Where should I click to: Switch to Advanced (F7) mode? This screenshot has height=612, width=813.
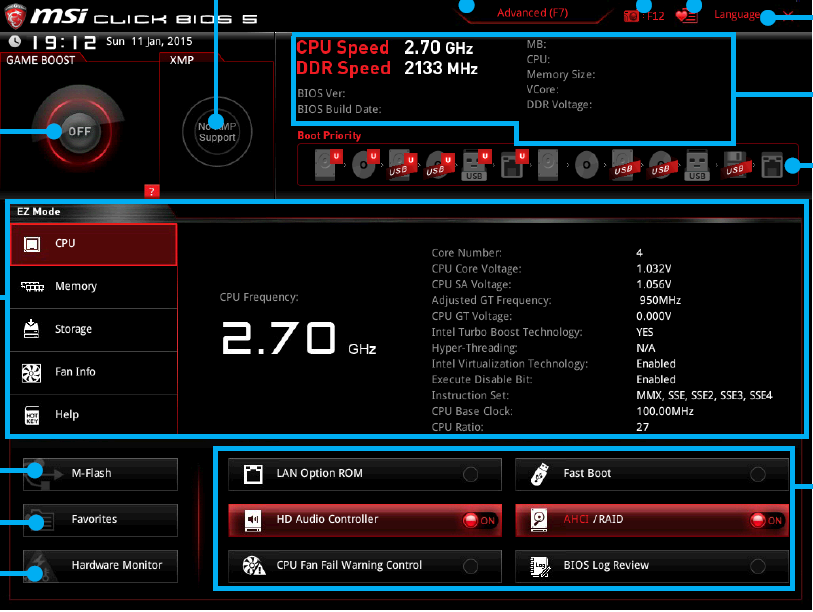coord(532,13)
